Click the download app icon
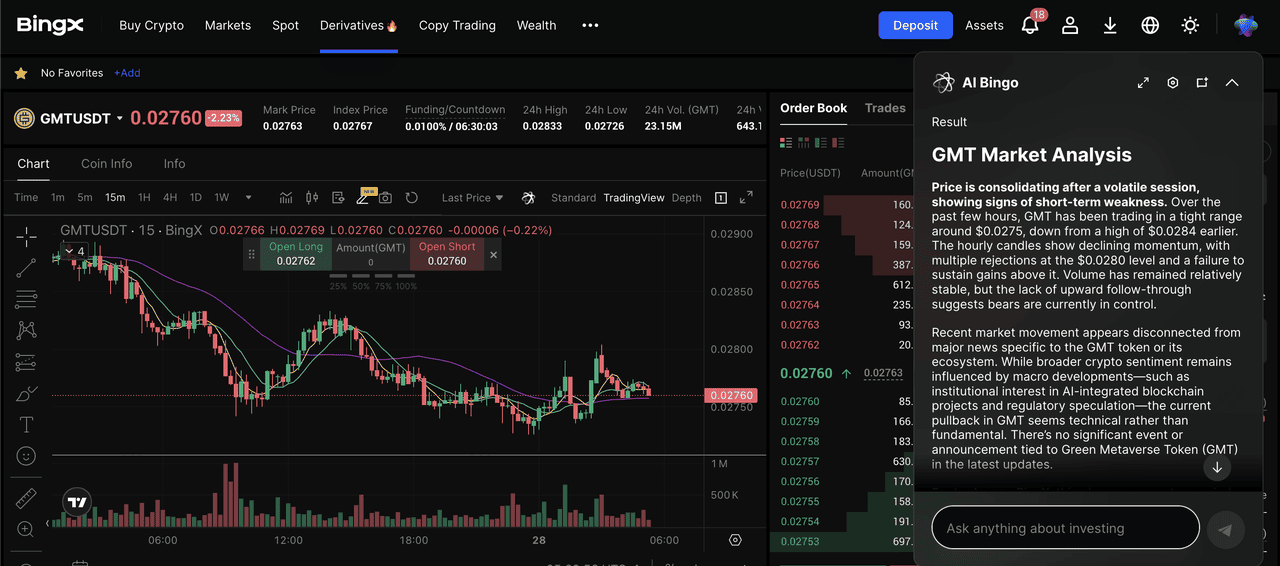1280x566 pixels. pyautogui.click(x=1110, y=26)
